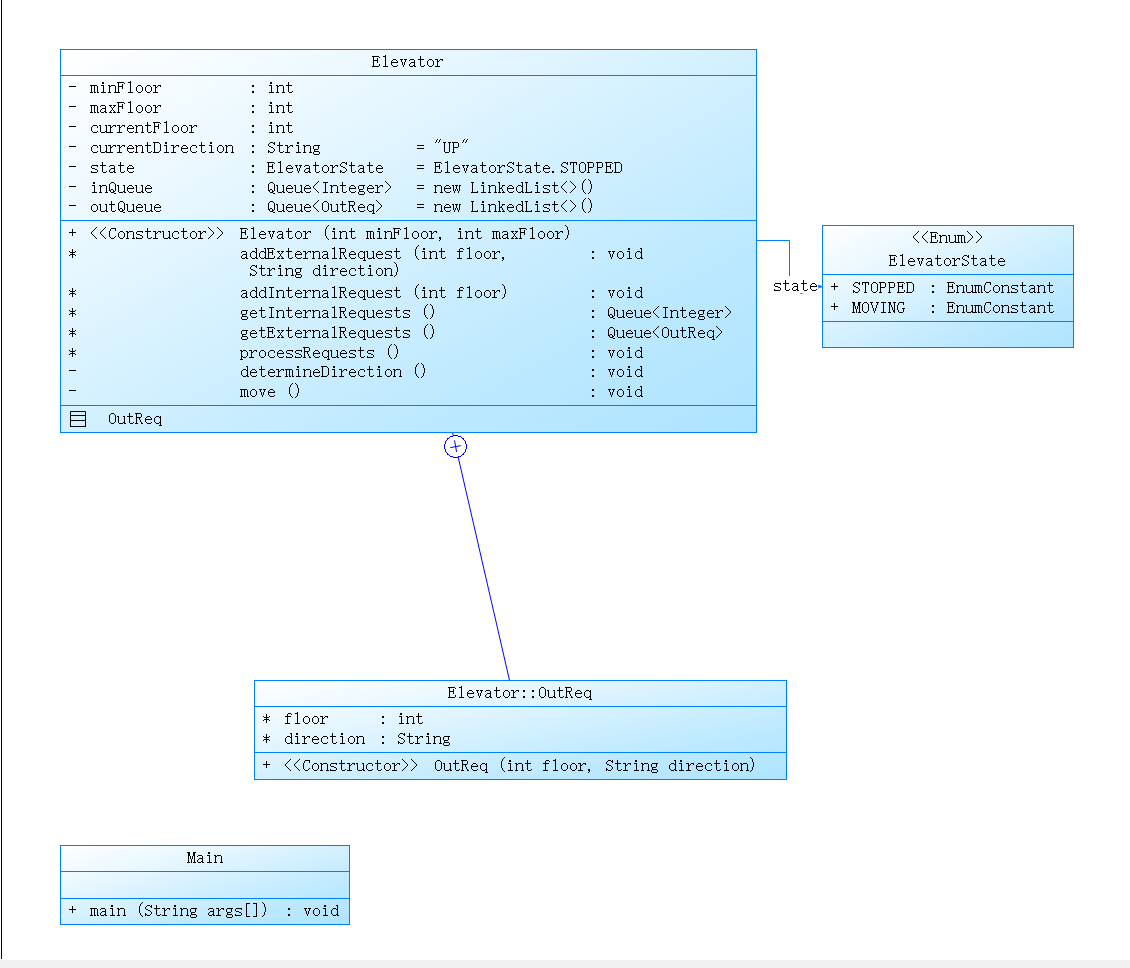Select the Main class title
Image resolution: width=1130 pixels, height=968 pixels.
205,858
